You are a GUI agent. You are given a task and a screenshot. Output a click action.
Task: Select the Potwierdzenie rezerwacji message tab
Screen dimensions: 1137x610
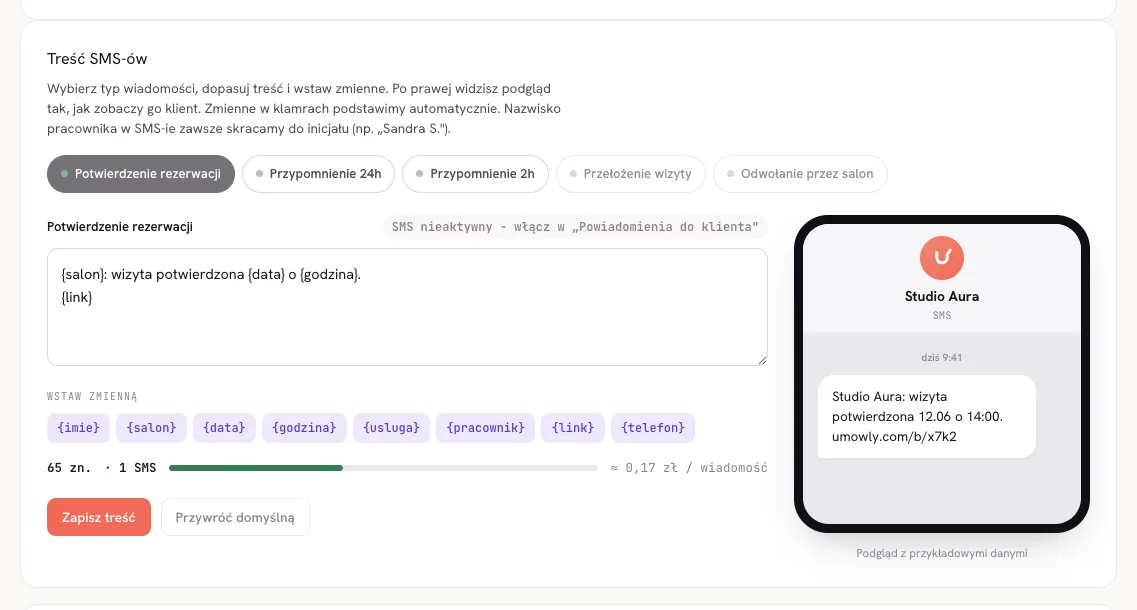(x=141, y=174)
